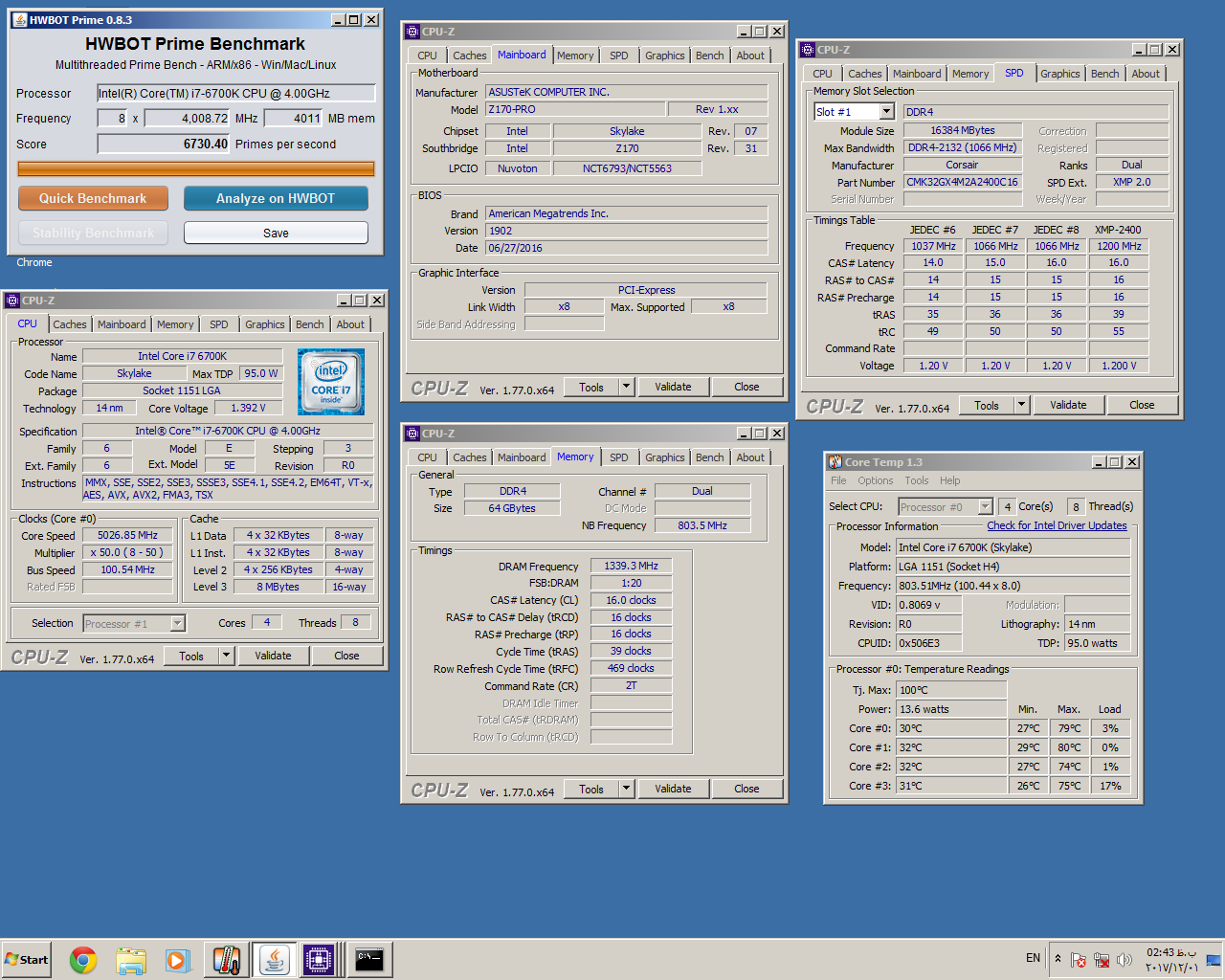Click the EN language indicator
The image size is (1225, 980).
pyautogui.click(x=1033, y=958)
